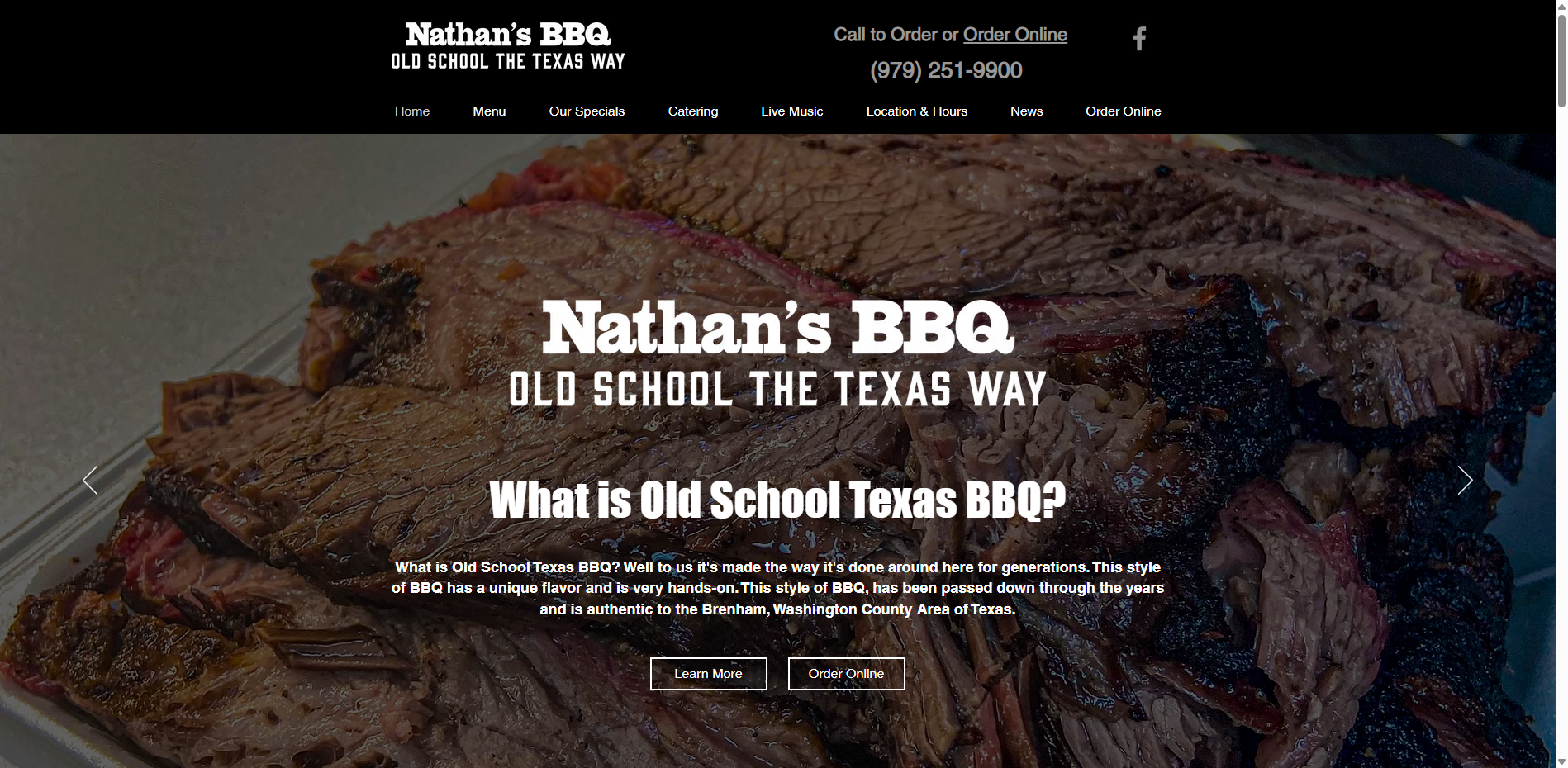Click the hero Order Online button
Viewport: 1568px width, 768px height.
[x=847, y=674]
